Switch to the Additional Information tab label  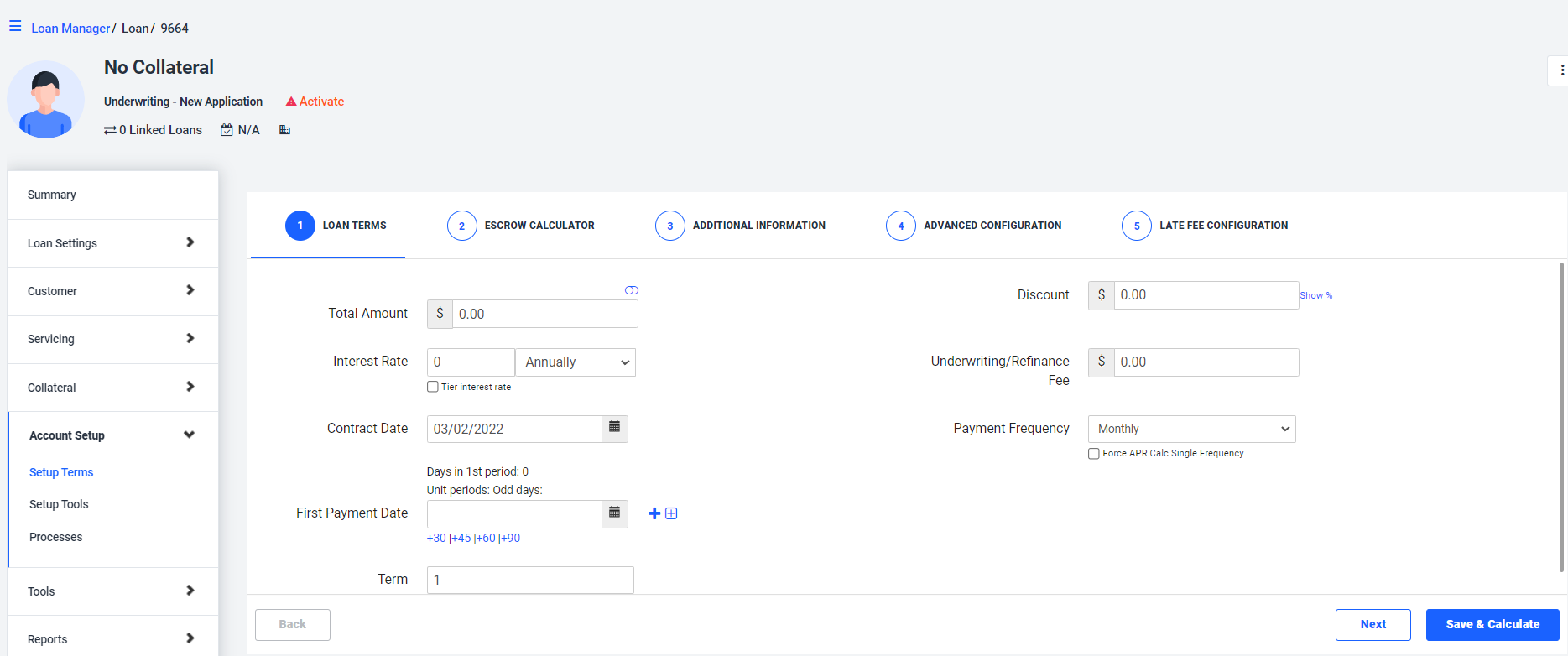pyautogui.click(x=759, y=226)
